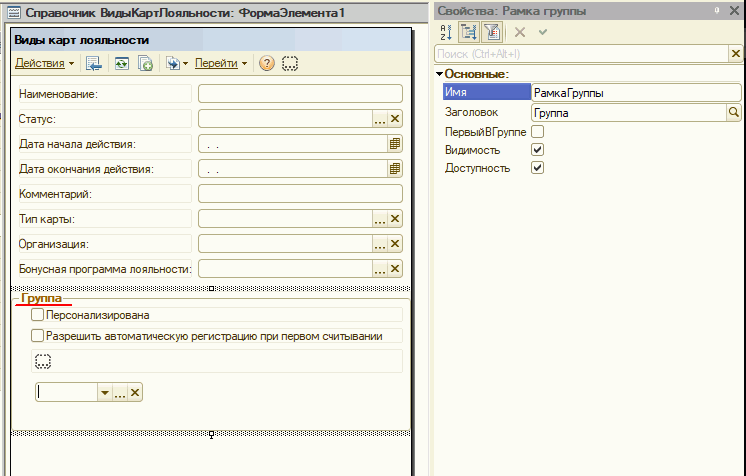Click the top selection handle of the Группа frame

click(x=212, y=288)
